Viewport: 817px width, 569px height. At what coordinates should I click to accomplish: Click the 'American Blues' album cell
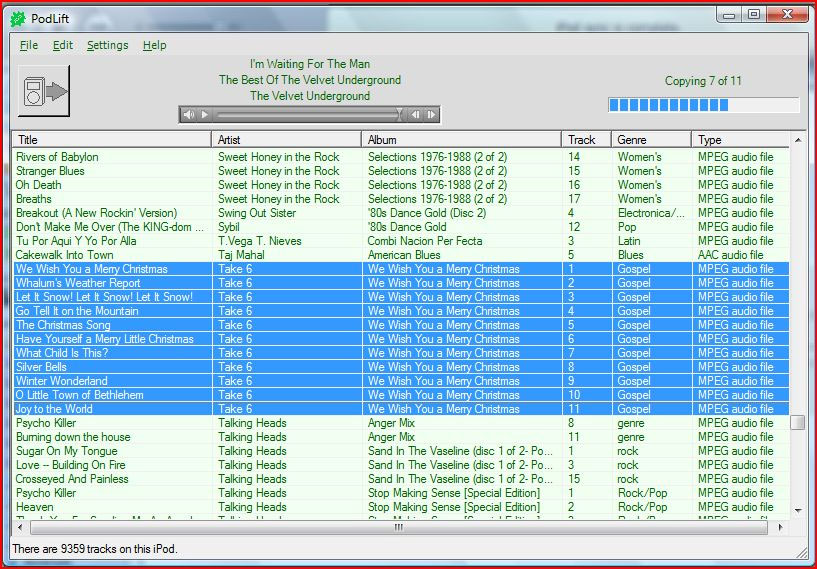[404, 255]
